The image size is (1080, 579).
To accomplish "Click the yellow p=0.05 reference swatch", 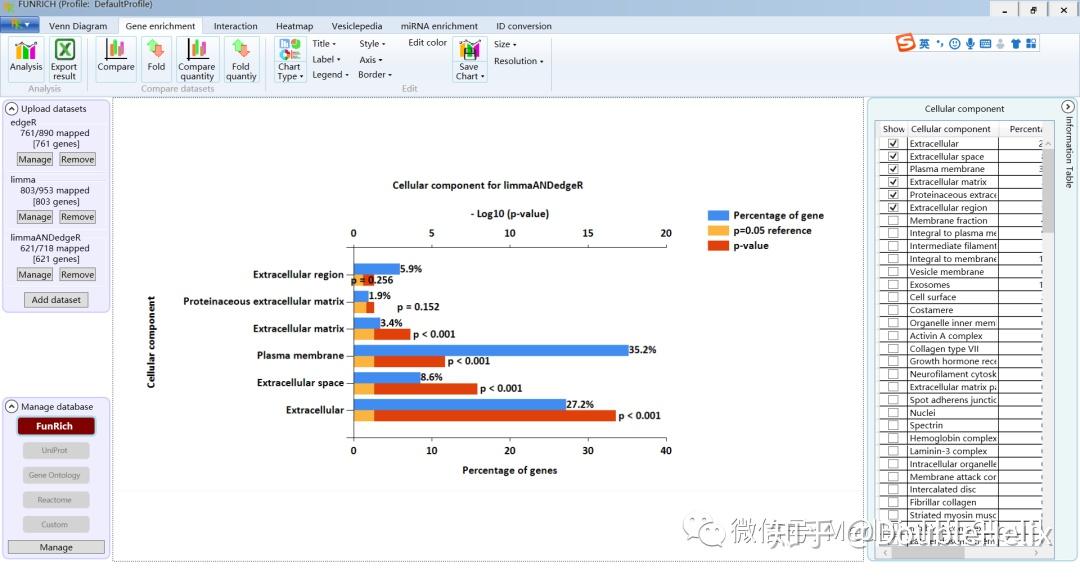I will point(718,231).
